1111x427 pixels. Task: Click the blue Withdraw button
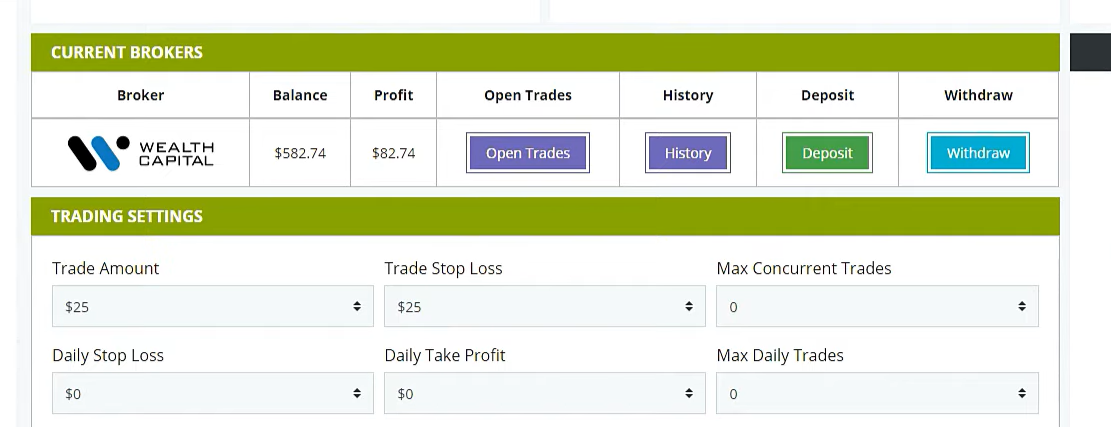pos(978,153)
